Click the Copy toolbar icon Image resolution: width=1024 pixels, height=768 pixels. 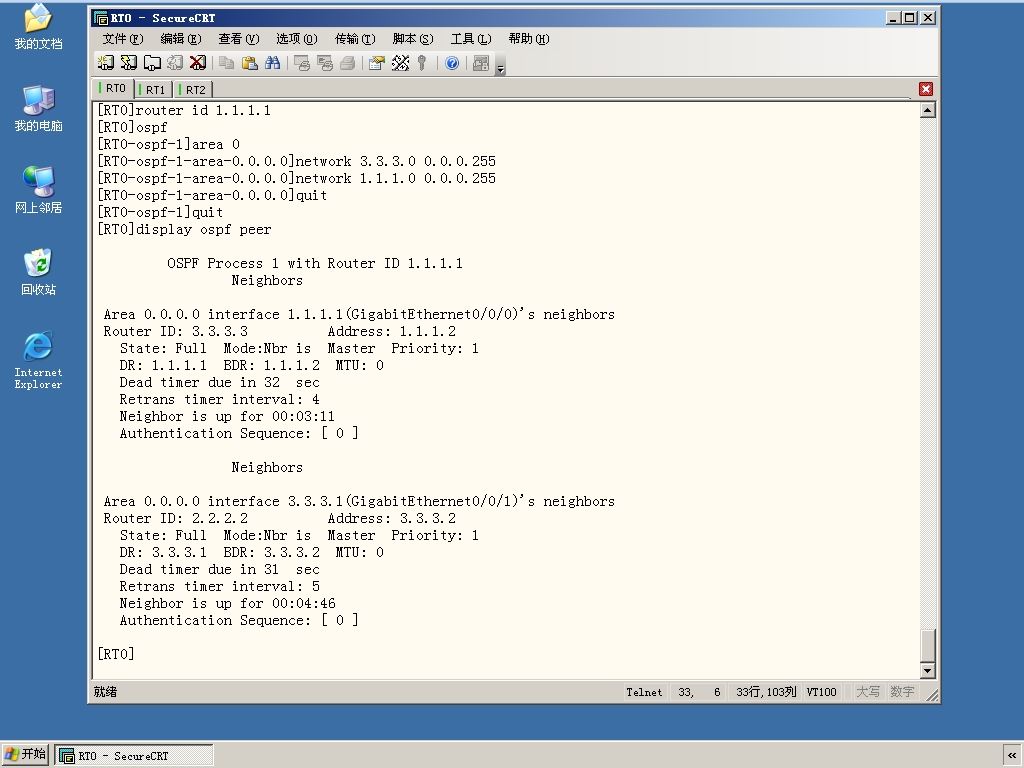227,63
